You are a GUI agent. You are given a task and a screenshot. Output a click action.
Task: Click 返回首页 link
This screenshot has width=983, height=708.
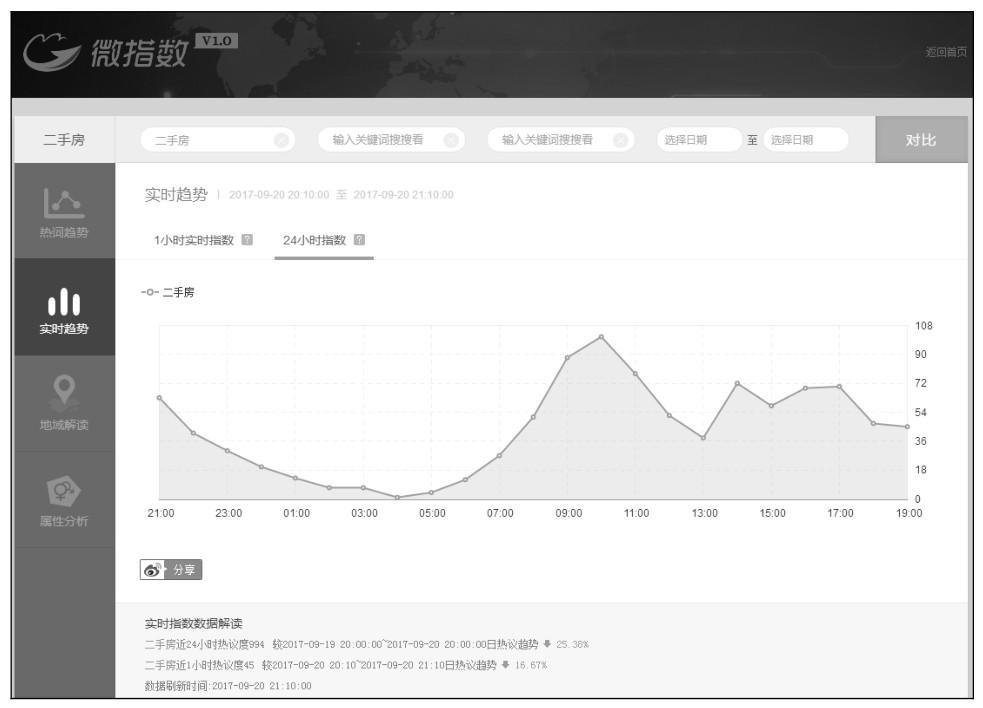coord(945,52)
